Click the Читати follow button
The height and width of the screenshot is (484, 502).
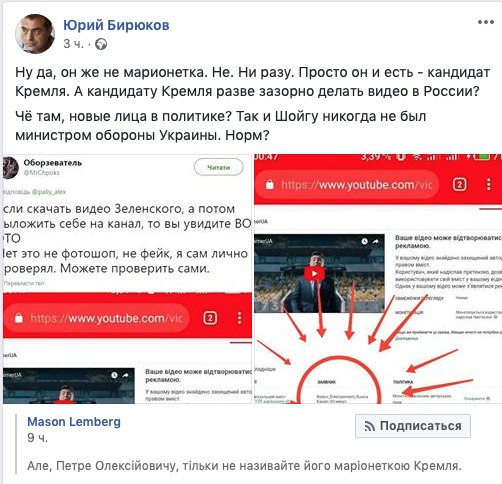(x=219, y=167)
